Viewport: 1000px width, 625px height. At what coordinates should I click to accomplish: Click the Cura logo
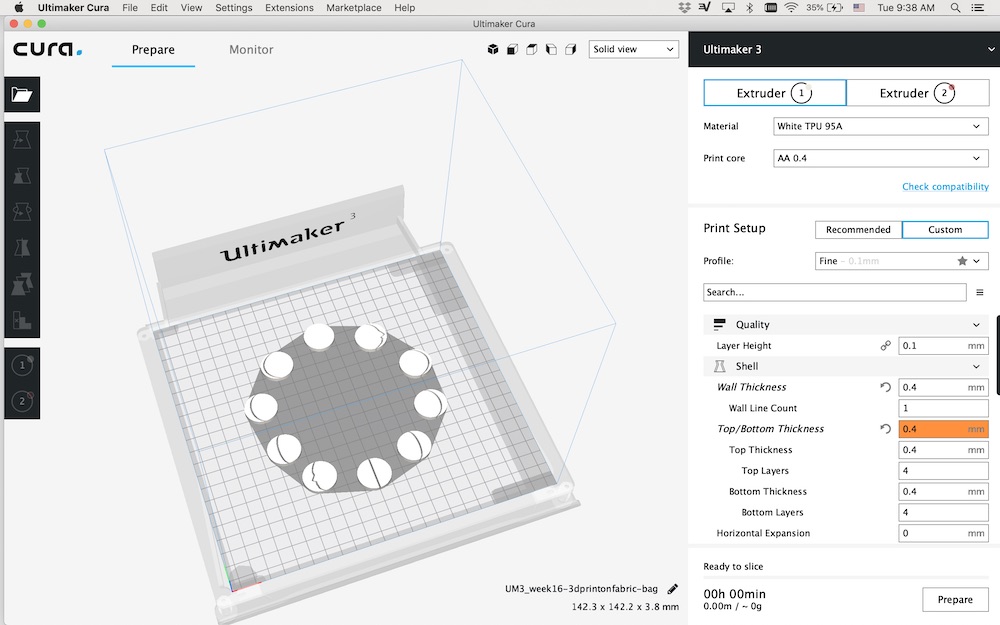[47, 49]
